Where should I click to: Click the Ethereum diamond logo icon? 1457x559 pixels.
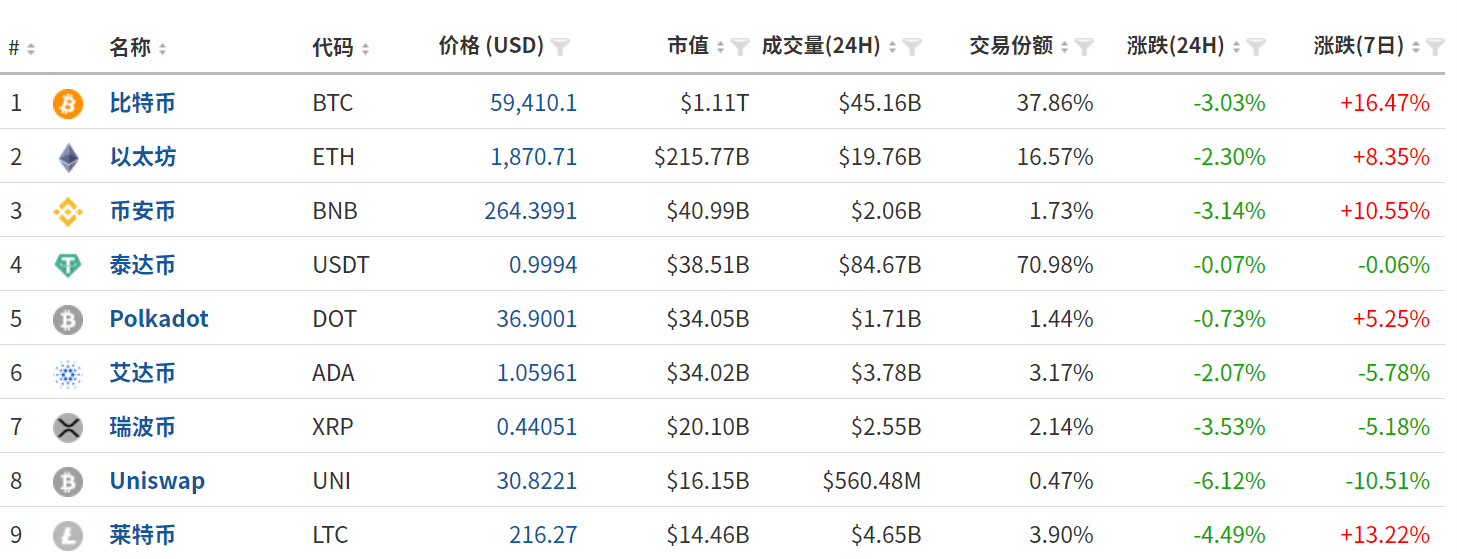click(x=68, y=157)
